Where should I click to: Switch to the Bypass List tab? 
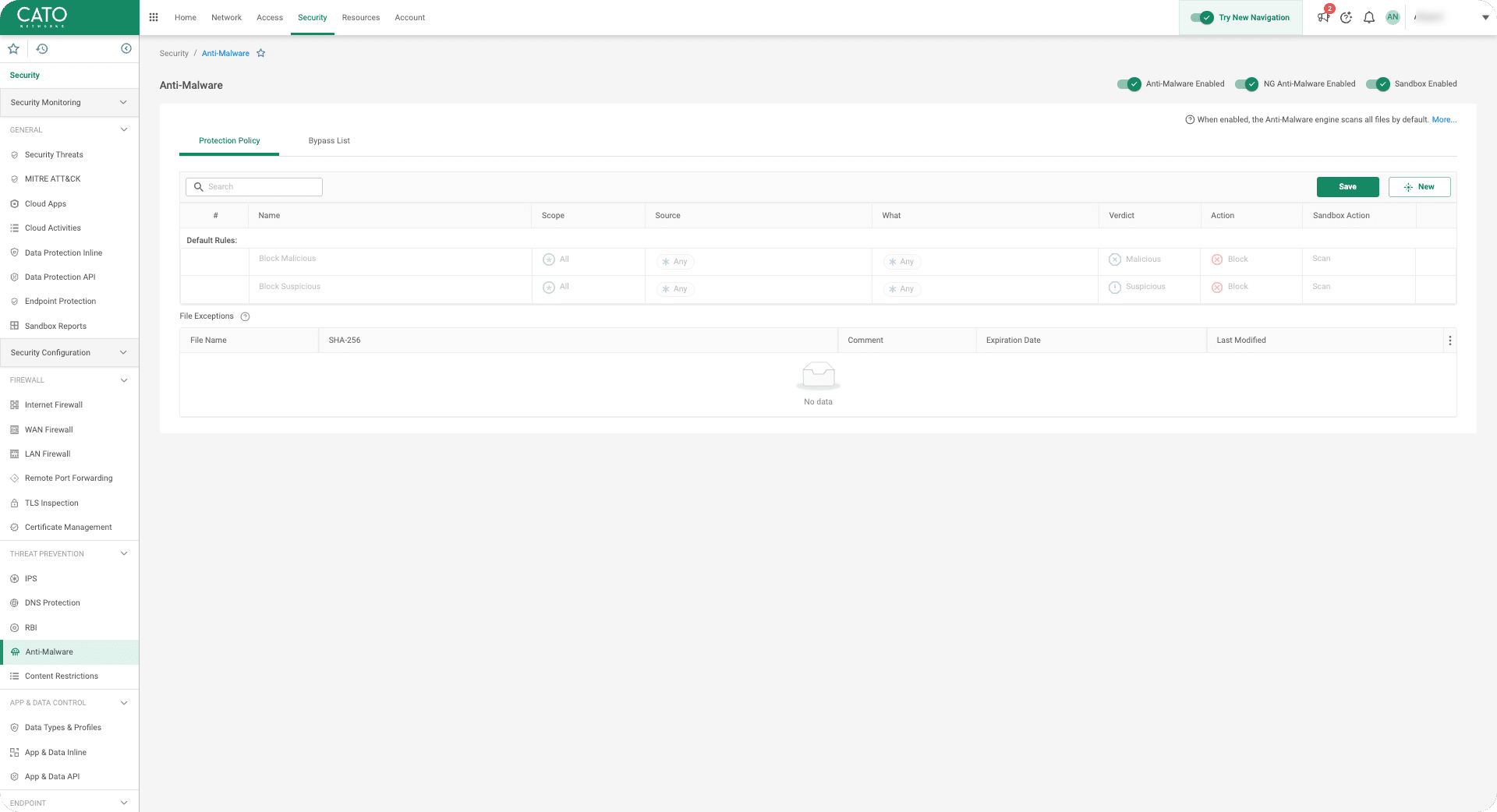[x=329, y=141]
